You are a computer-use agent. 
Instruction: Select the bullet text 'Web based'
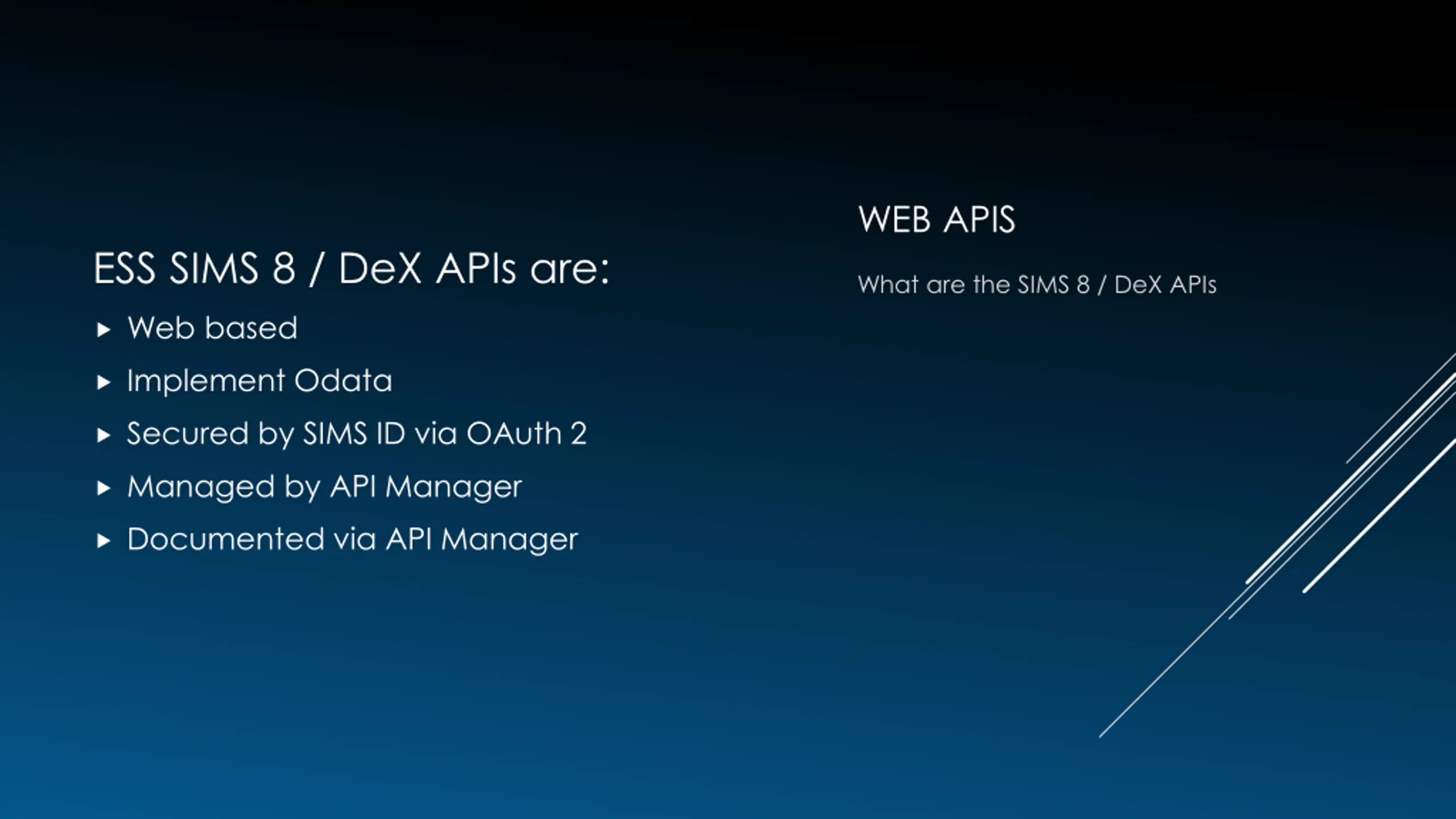(212, 328)
